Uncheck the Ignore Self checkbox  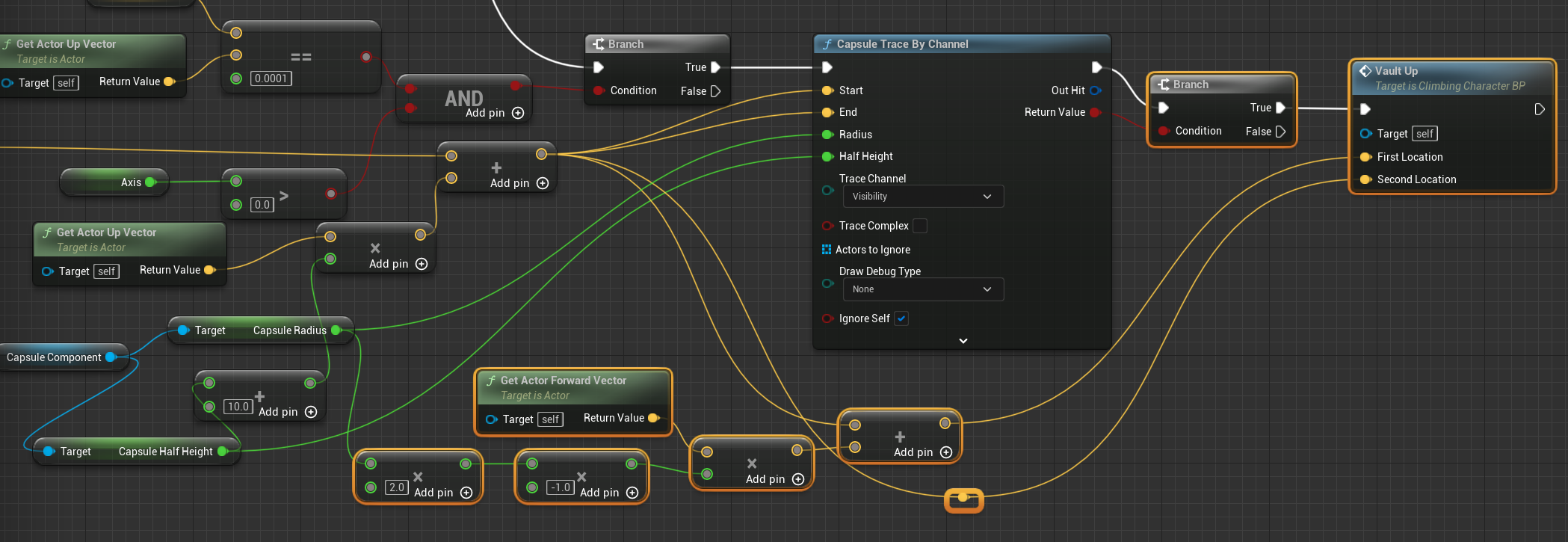pyautogui.click(x=901, y=318)
